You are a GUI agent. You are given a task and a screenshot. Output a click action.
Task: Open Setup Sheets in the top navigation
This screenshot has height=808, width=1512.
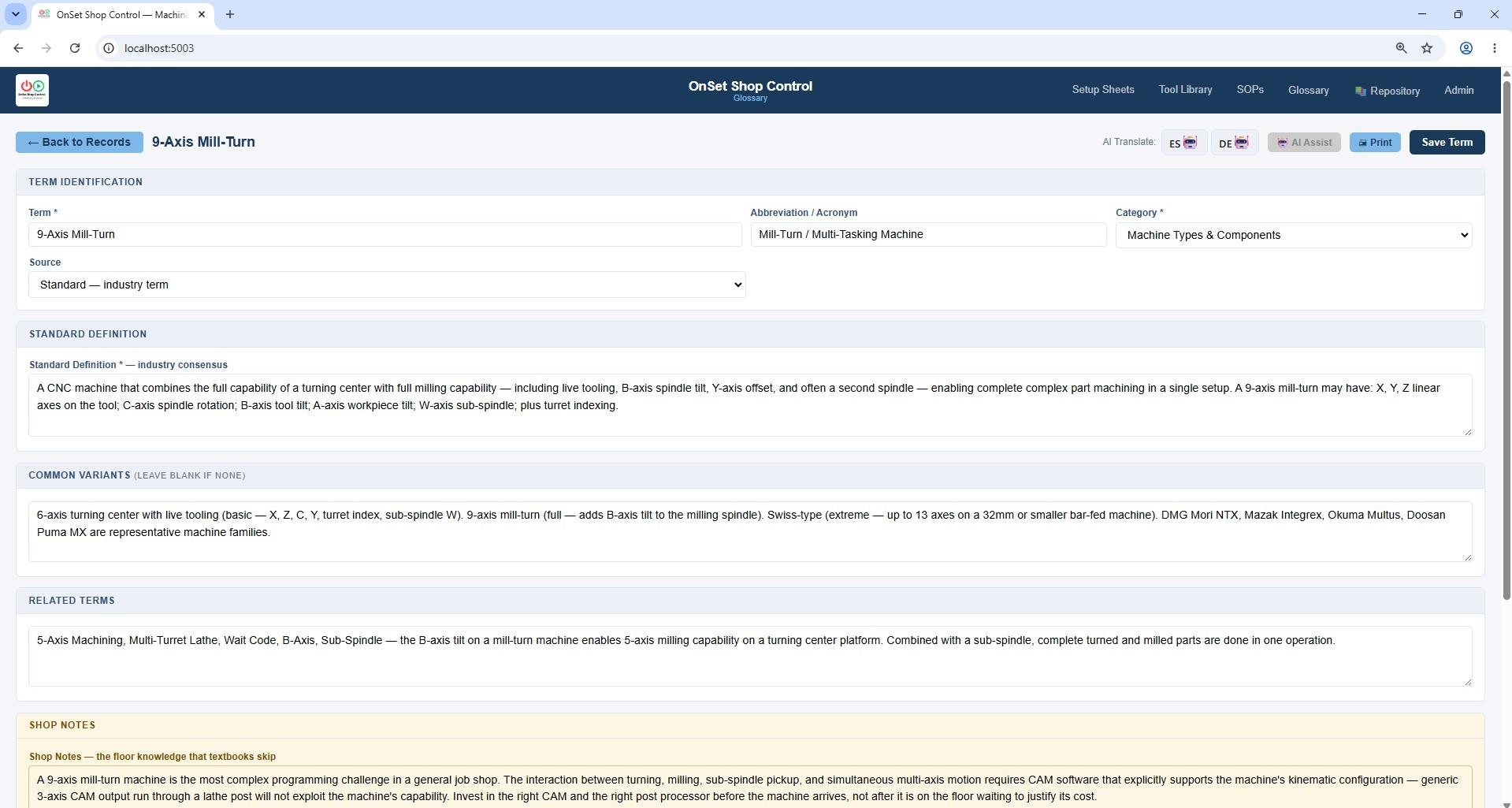pyautogui.click(x=1102, y=90)
